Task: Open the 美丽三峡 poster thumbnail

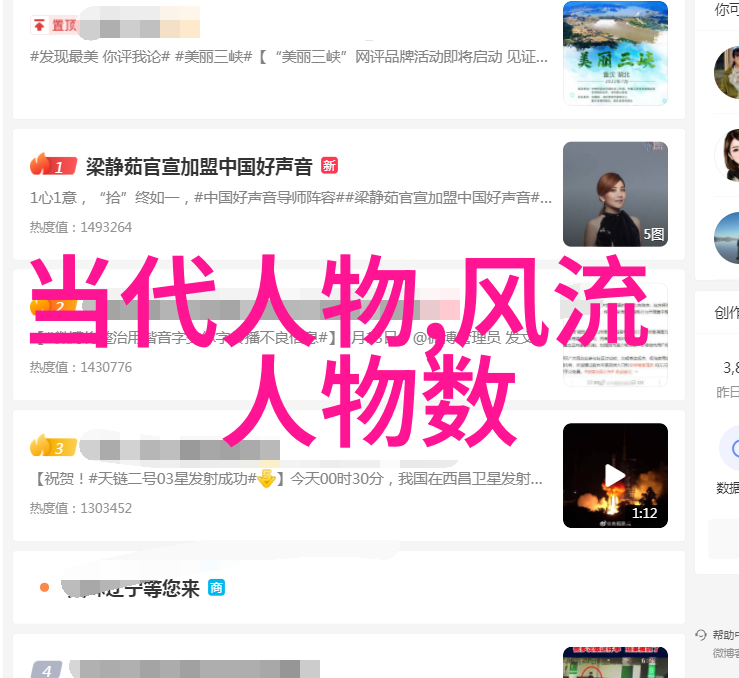Action: pyautogui.click(x=615, y=53)
